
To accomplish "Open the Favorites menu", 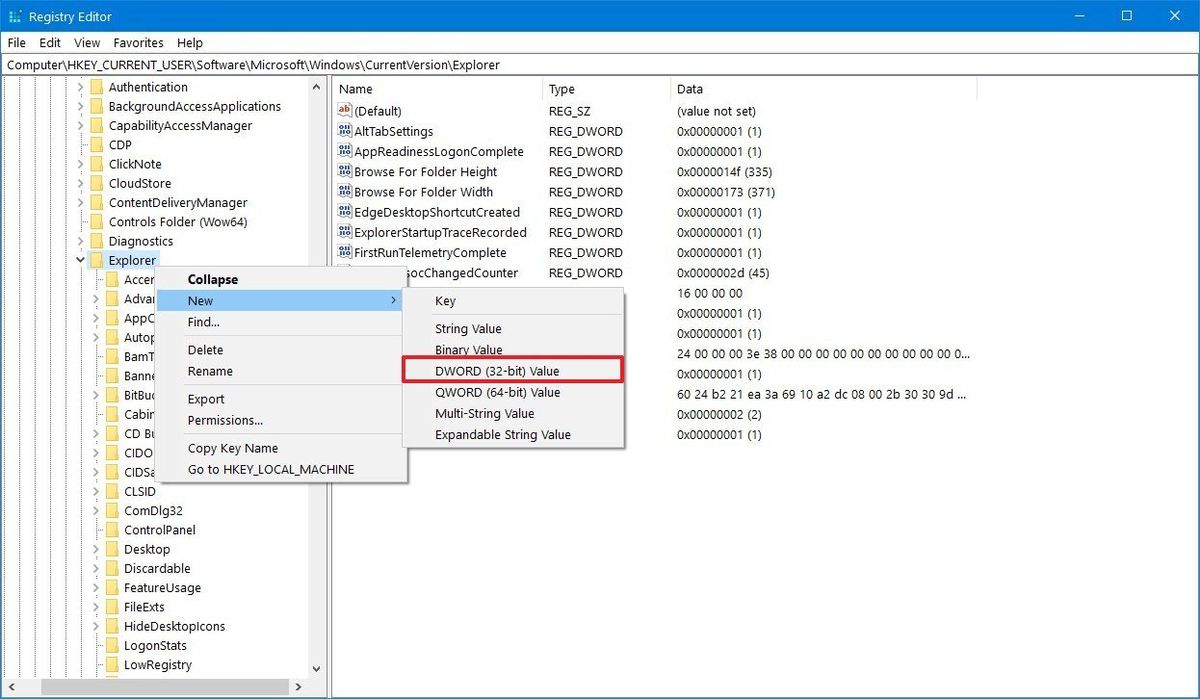I will tap(137, 42).
